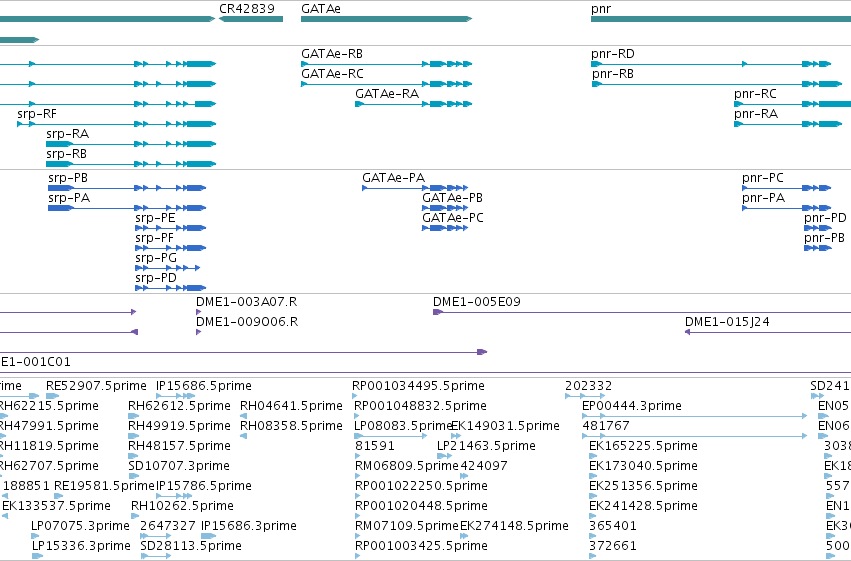The height and width of the screenshot is (561, 851).
Task: Select the GATAe-PB protein label
Action: pos(453,198)
